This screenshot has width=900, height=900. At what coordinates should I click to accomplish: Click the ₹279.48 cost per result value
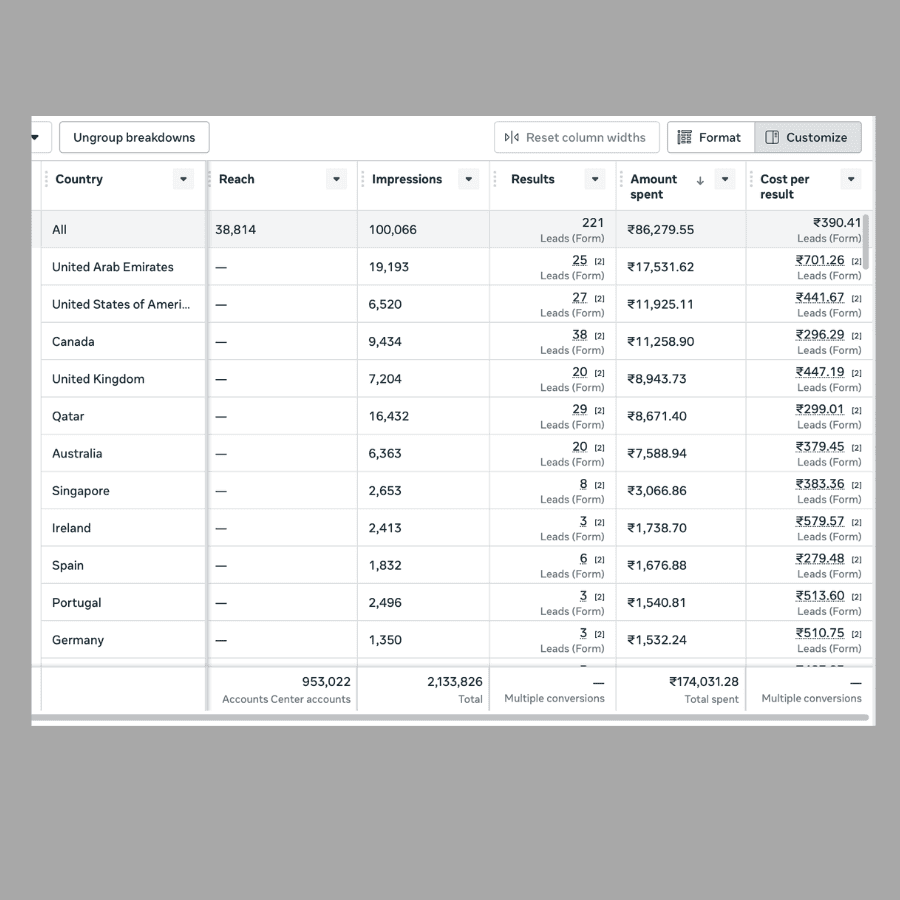(x=820, y=558)
